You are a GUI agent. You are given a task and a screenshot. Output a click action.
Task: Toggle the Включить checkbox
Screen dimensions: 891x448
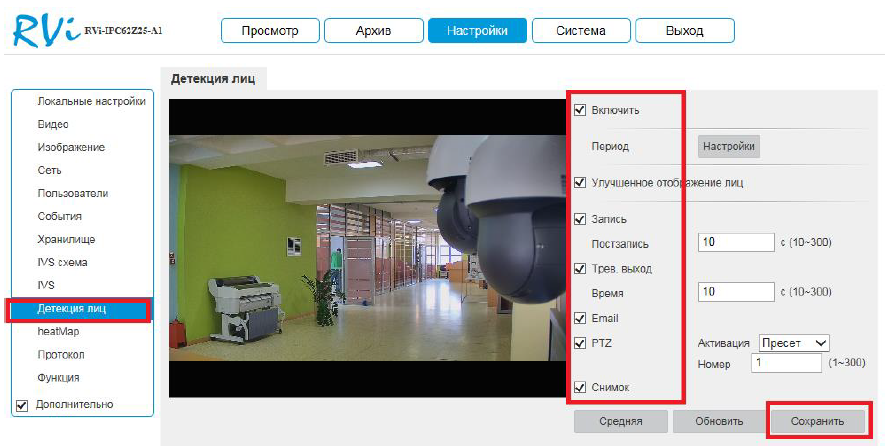[580, 110]
